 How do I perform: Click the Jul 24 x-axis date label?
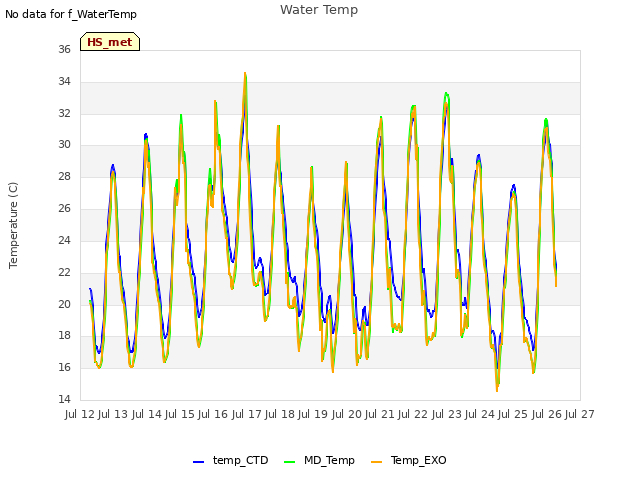[x=480, y=414]
